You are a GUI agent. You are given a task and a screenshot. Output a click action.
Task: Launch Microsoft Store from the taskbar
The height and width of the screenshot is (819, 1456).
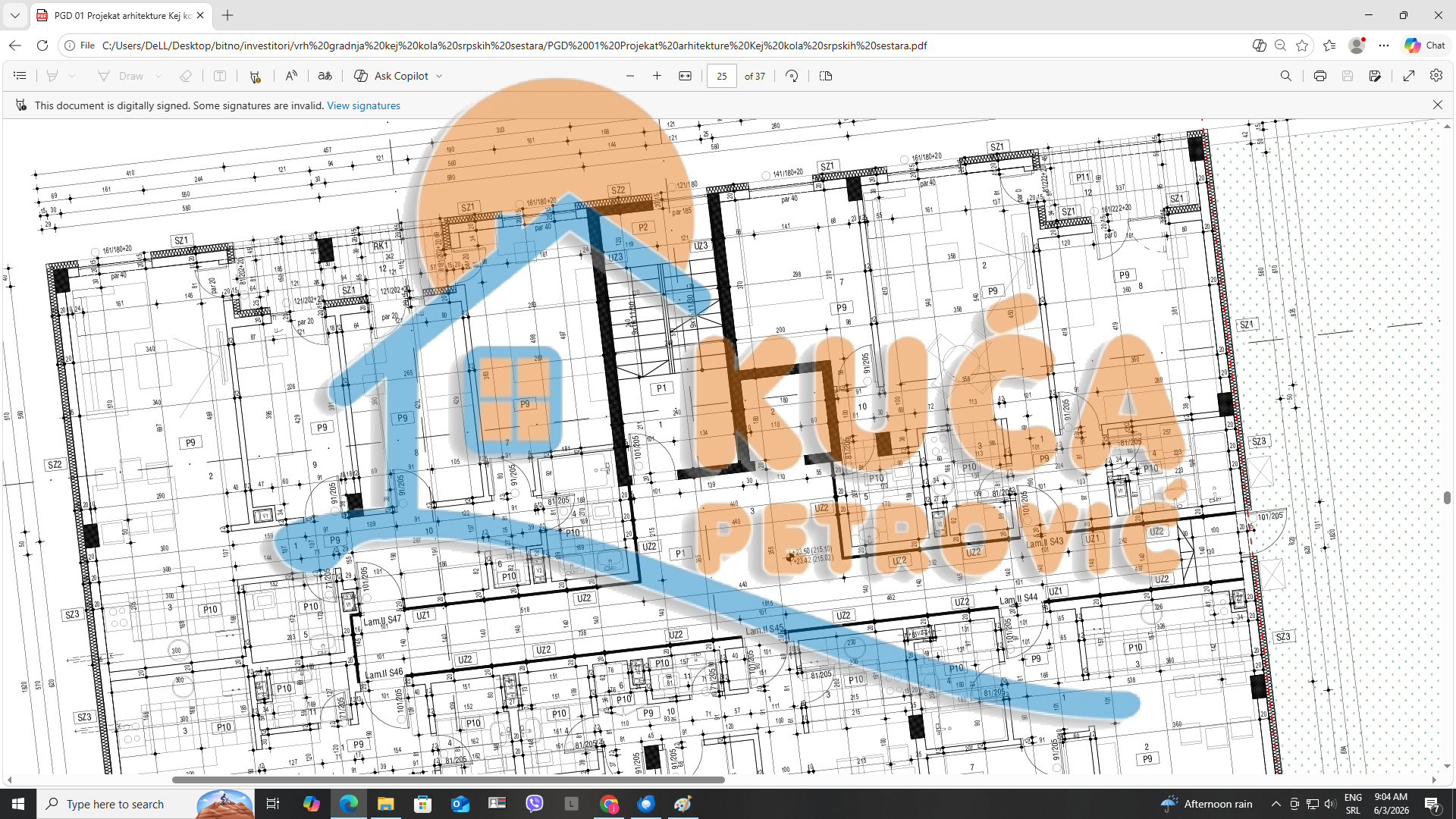click(423, 804)
